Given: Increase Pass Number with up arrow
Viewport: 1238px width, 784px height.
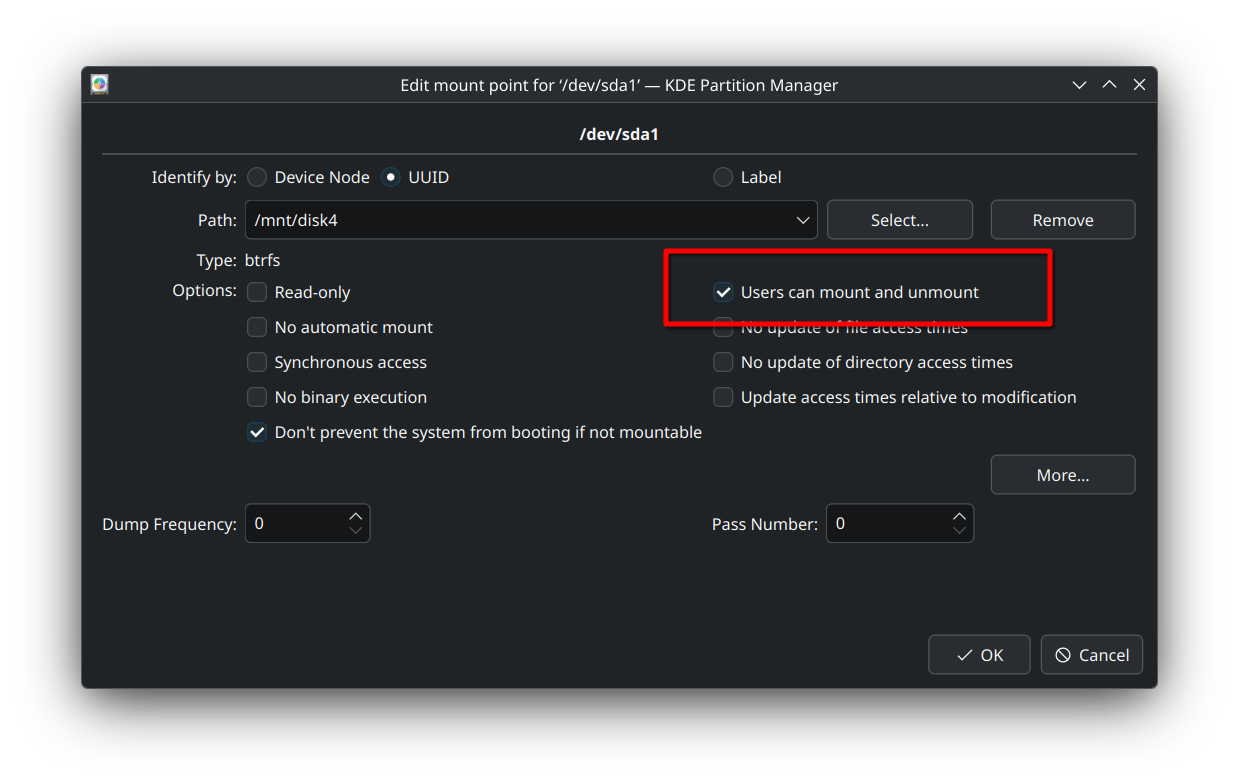Looking at the screenshot, I should coord(959,516).
